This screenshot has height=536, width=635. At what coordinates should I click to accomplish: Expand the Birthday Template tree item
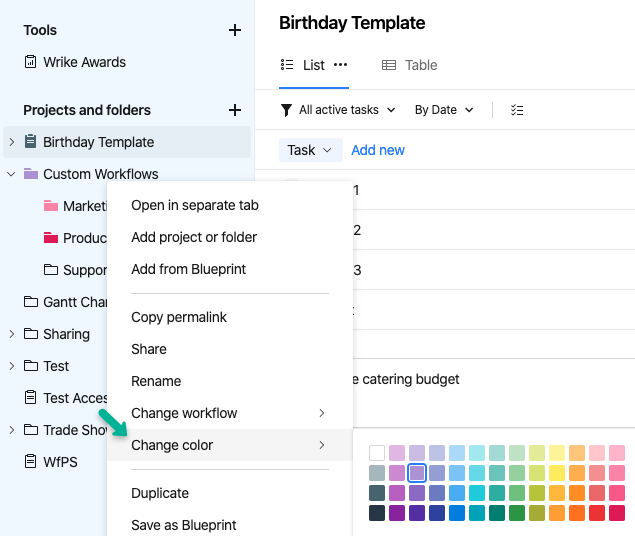pos(11,142)
